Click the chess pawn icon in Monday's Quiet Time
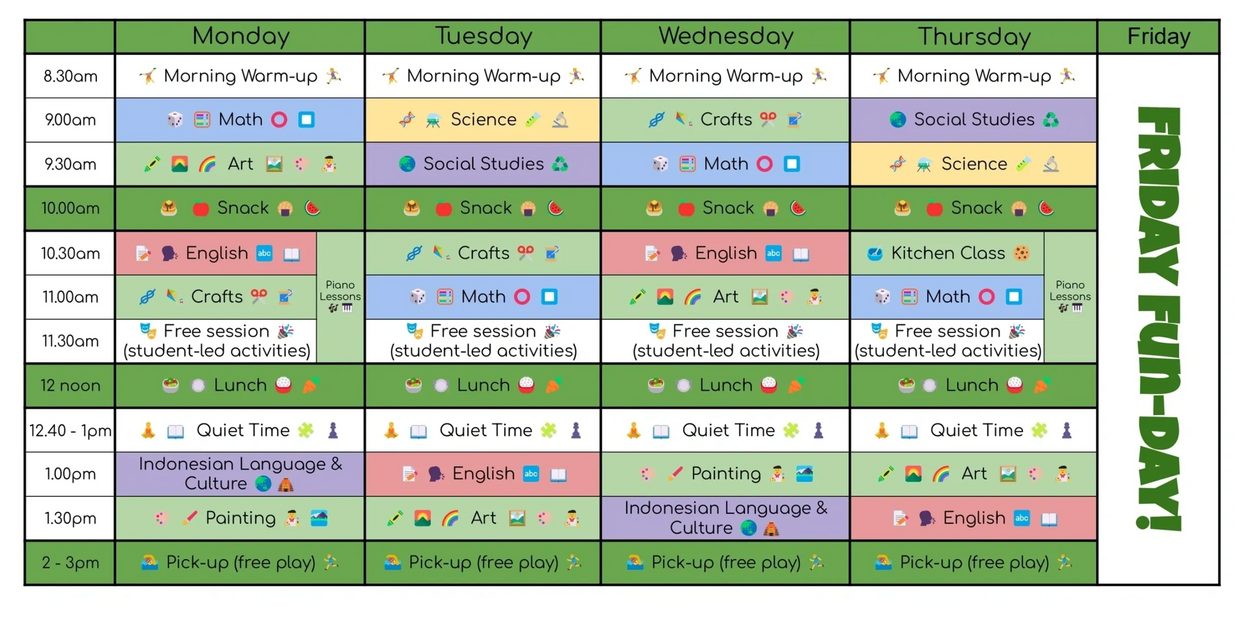 [x=333, y=431]
